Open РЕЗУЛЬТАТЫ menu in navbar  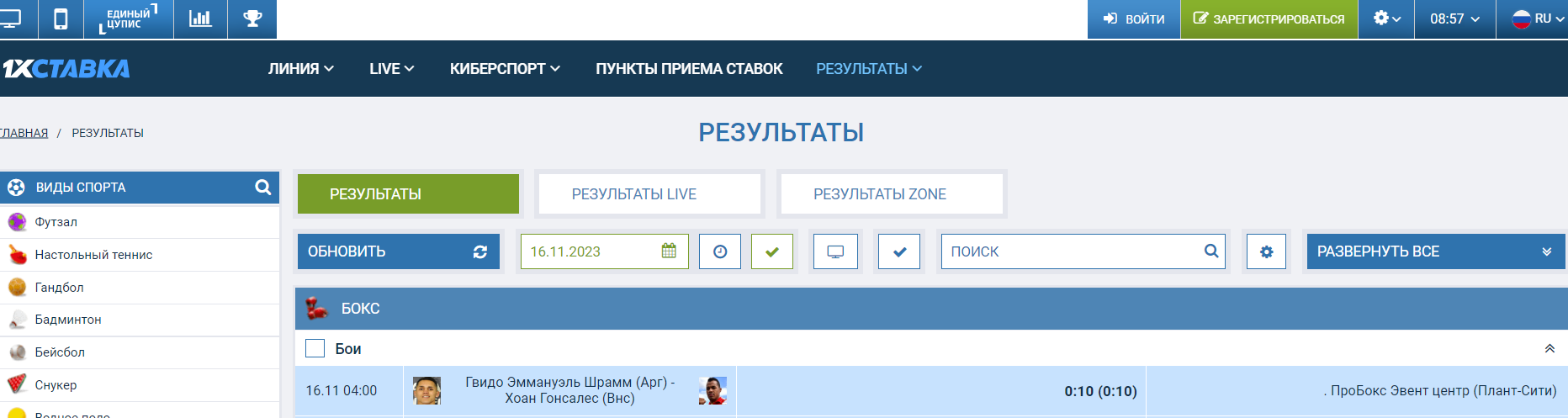869,69
